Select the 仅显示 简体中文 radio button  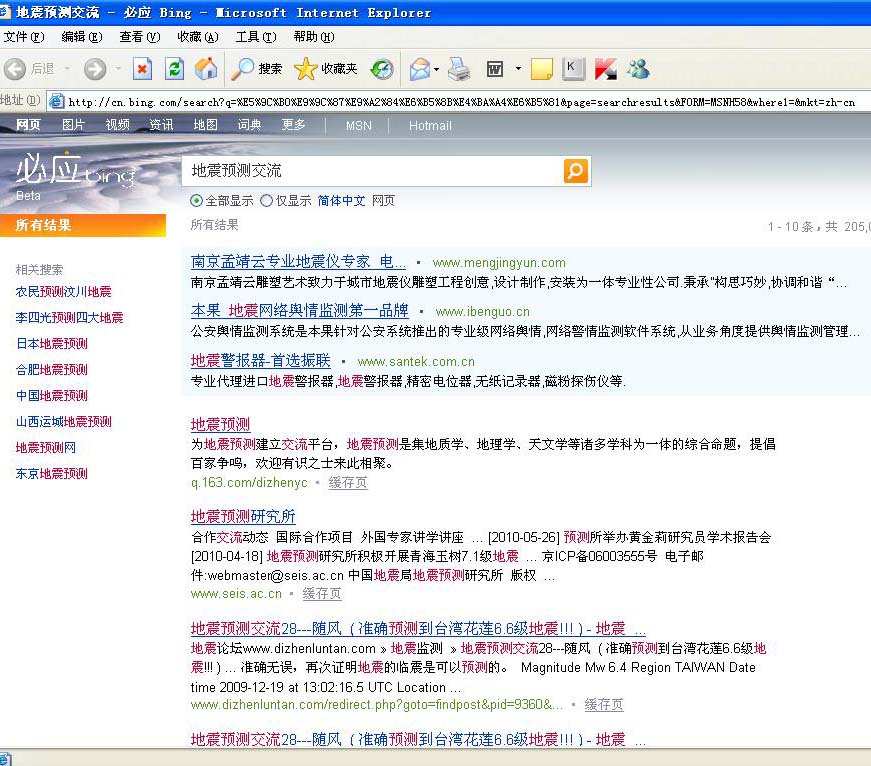(267, 201)
